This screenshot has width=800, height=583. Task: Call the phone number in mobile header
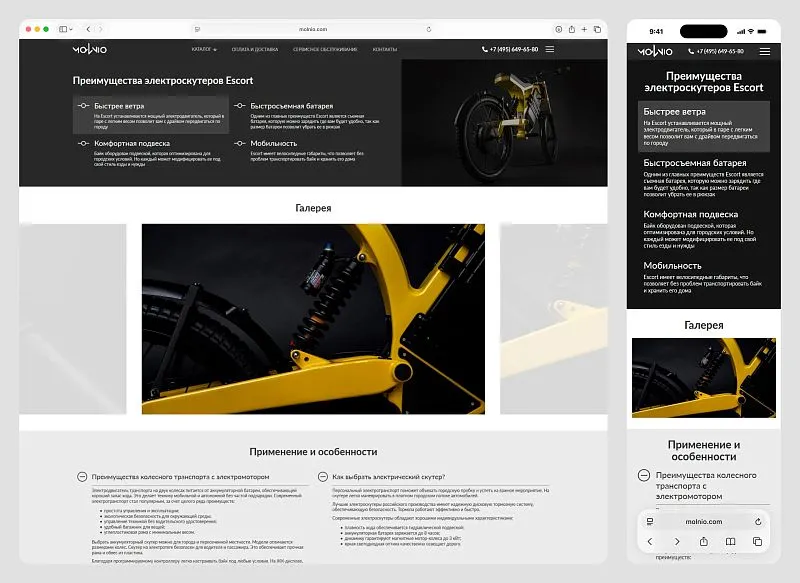[716, 52]
